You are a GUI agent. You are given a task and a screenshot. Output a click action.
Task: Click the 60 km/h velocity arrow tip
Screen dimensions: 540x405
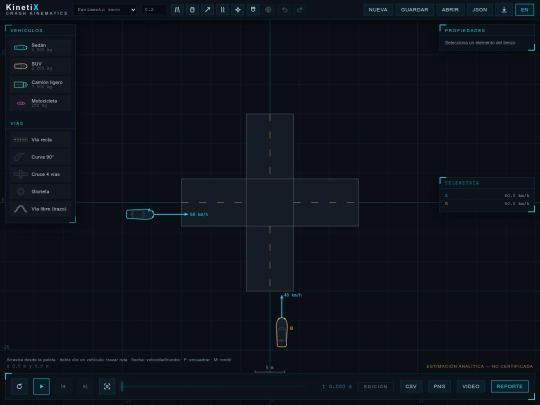click(x=186, y=214)
